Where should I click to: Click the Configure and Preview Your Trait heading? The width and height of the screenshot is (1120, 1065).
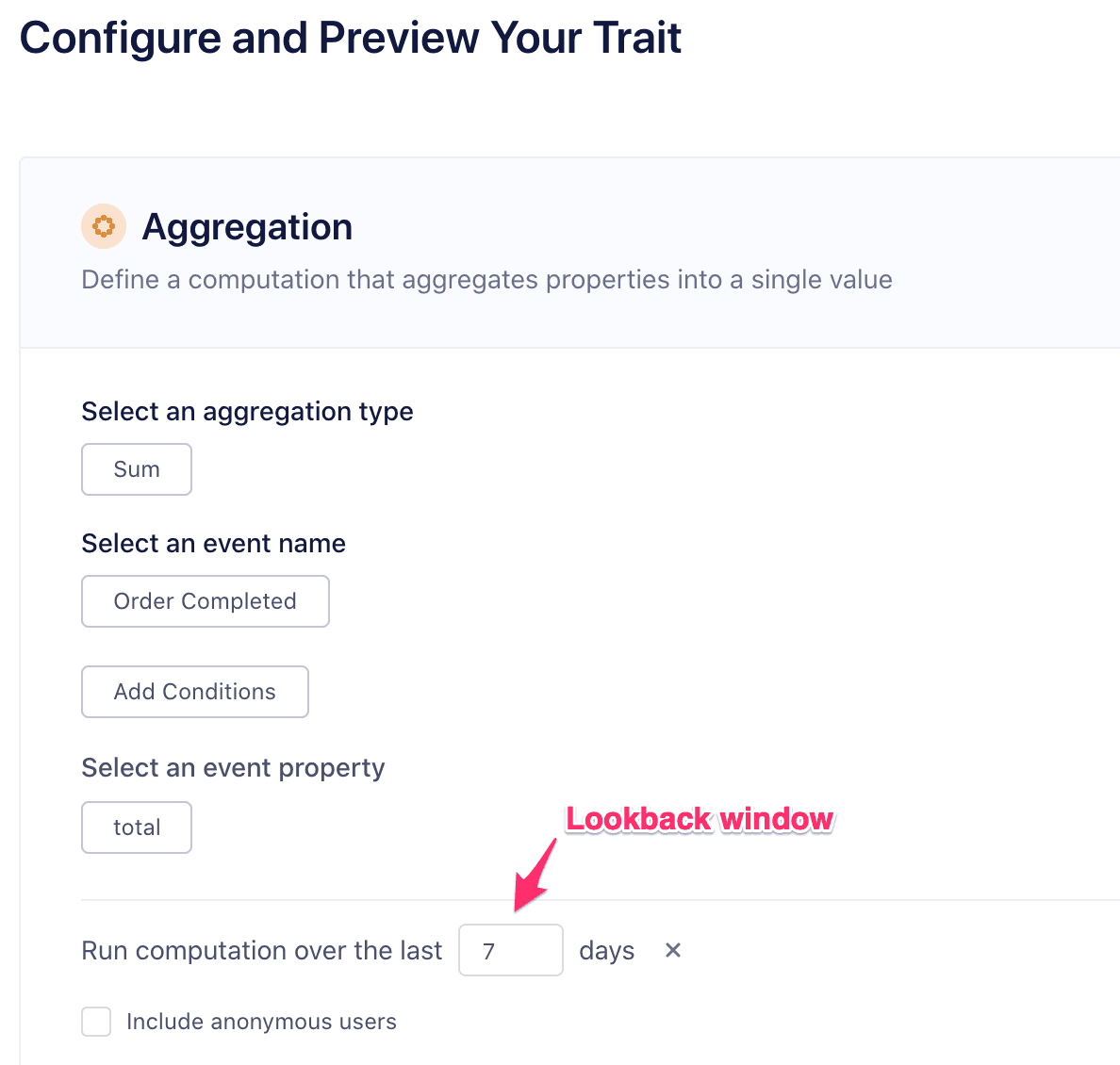point(350,38)
